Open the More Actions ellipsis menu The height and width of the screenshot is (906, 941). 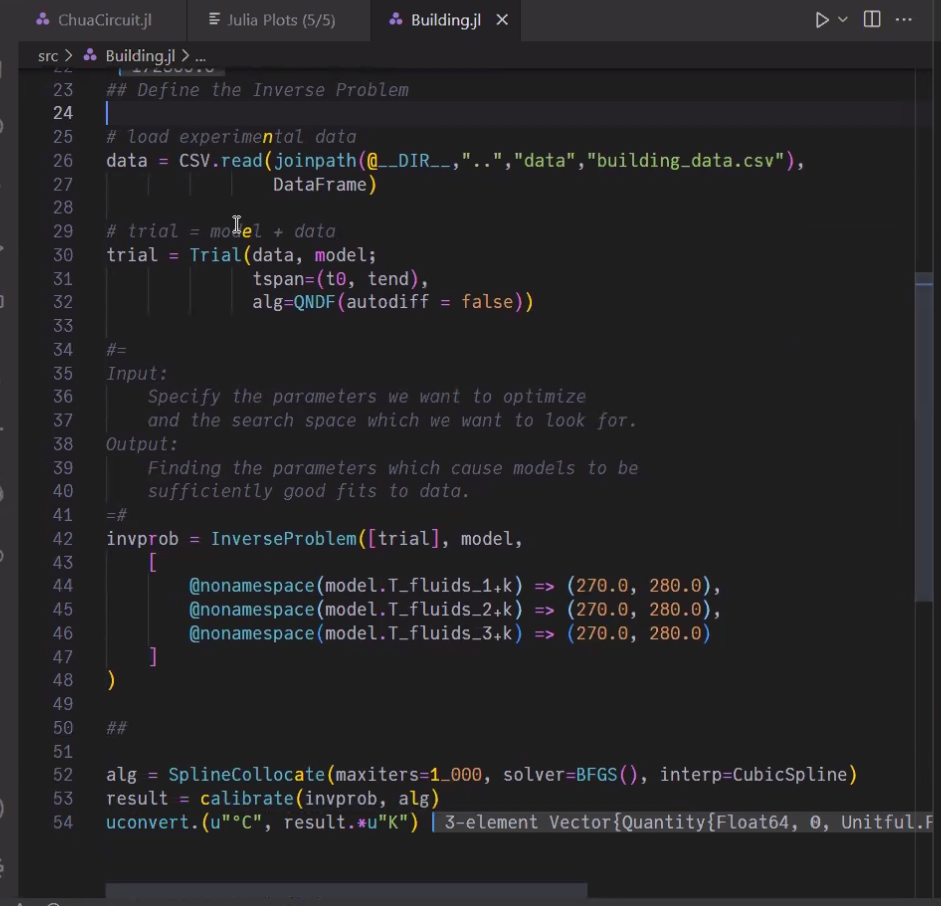[903, 20]
